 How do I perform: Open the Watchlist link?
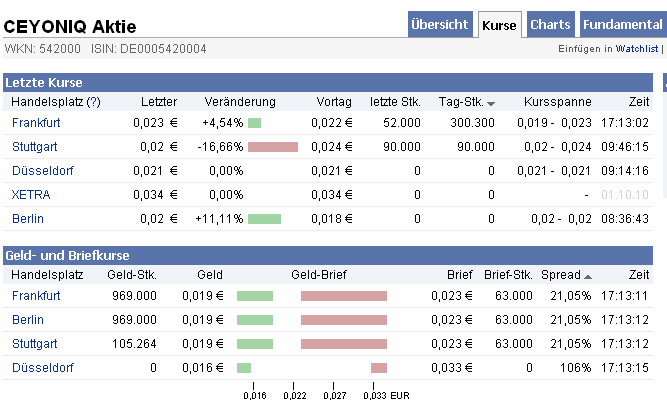click(636, 48)
